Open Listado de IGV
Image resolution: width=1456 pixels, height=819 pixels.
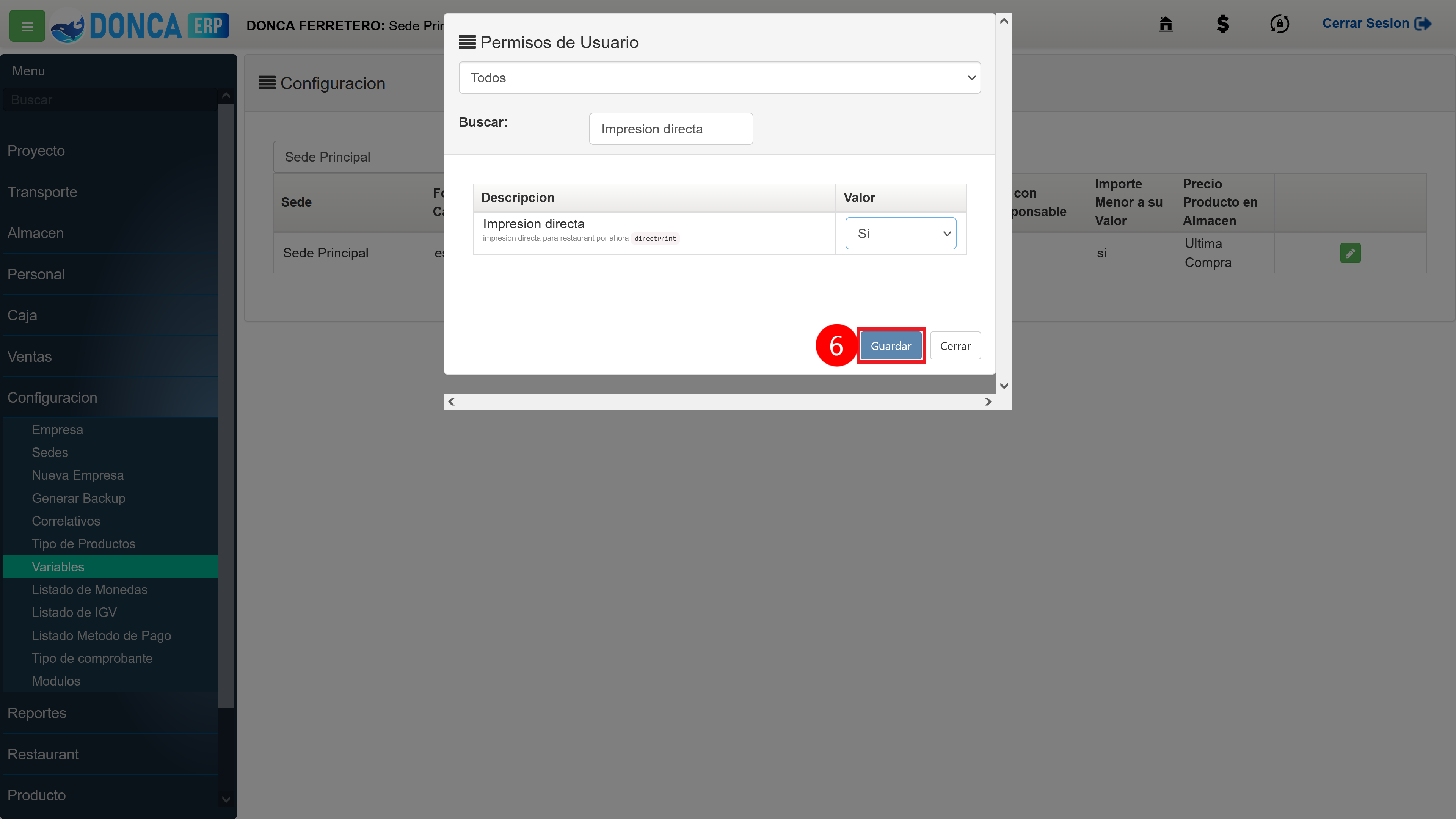(x=111, y=613)
